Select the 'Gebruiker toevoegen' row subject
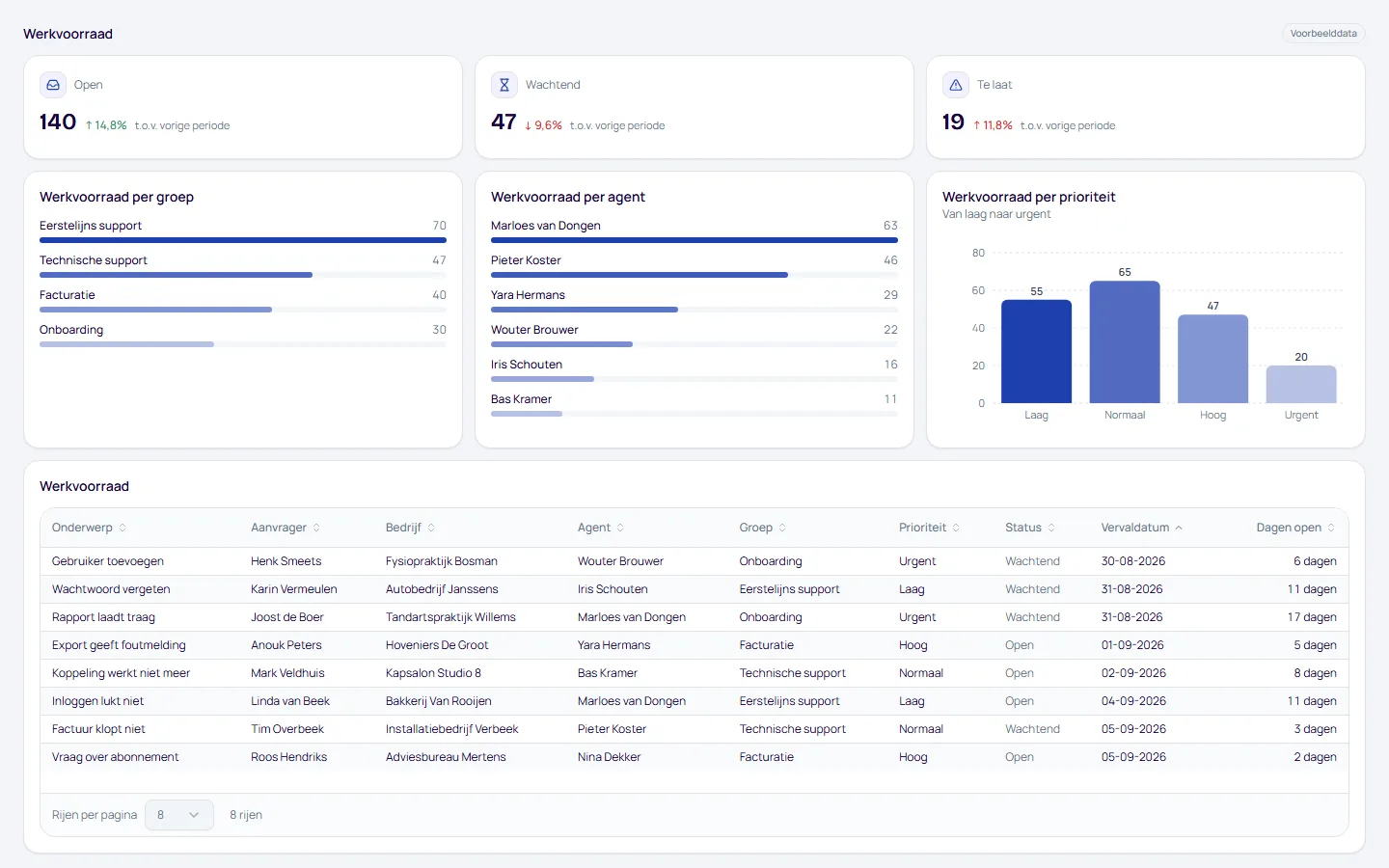The height and width of the screenshot is (868, 1389). click(x=108, y=561)
